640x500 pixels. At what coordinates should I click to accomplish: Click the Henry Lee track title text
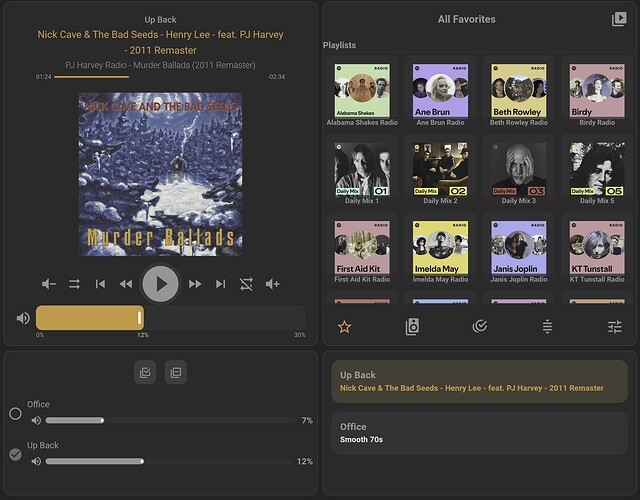click(160, 42)
